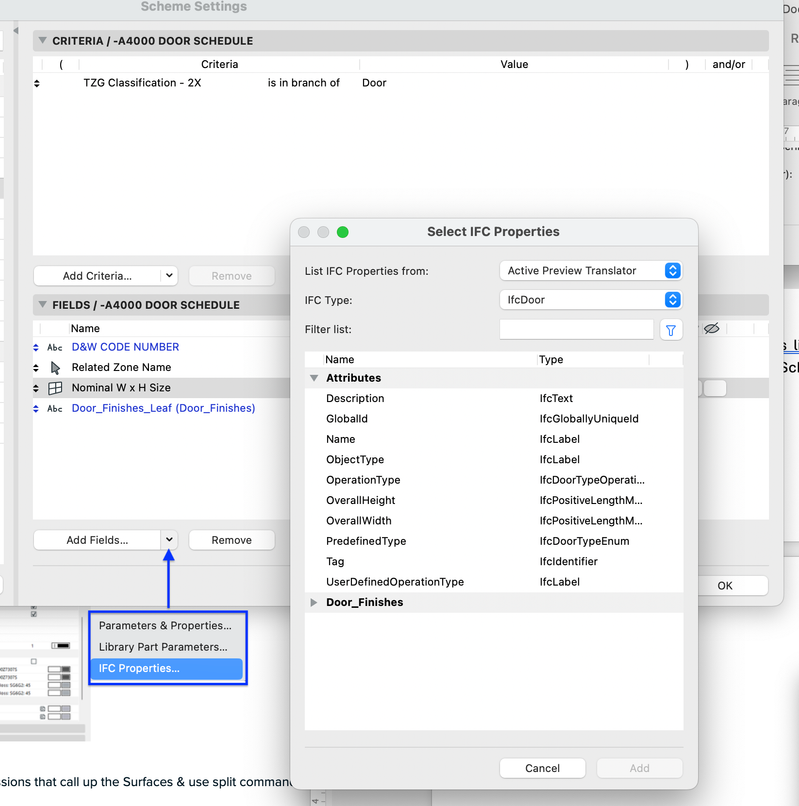The height and width of the screenshot is (806, 799).
Task: Click the Abc icon beside D&W CODE NUMBER
Action: click(55, 347)
